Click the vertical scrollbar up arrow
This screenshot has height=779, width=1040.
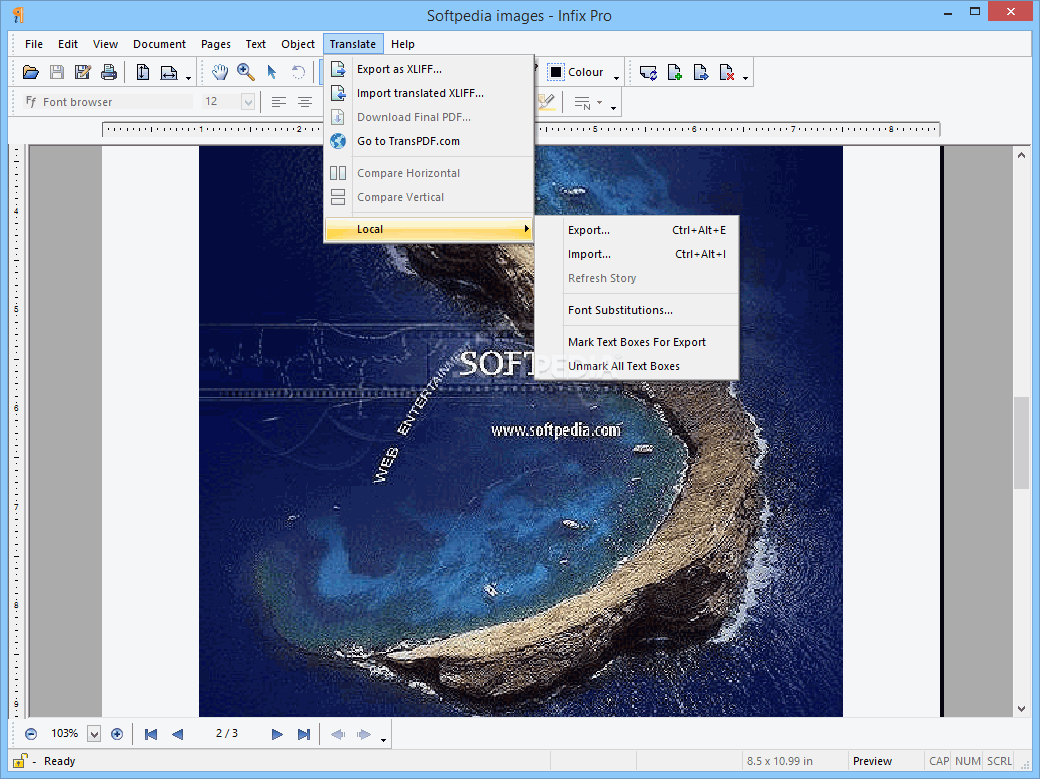[x=1021, y=155]
